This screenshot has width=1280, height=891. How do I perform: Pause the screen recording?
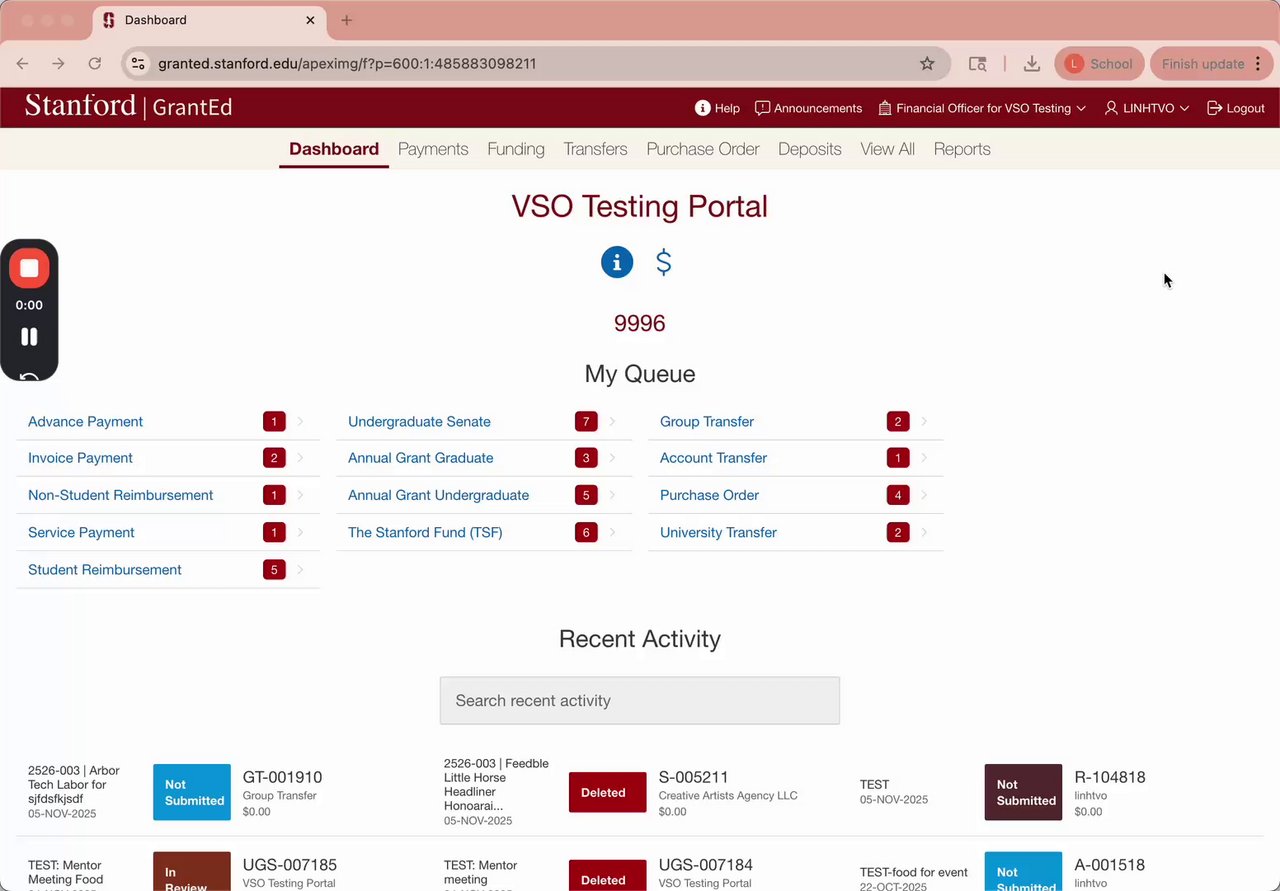29,337
